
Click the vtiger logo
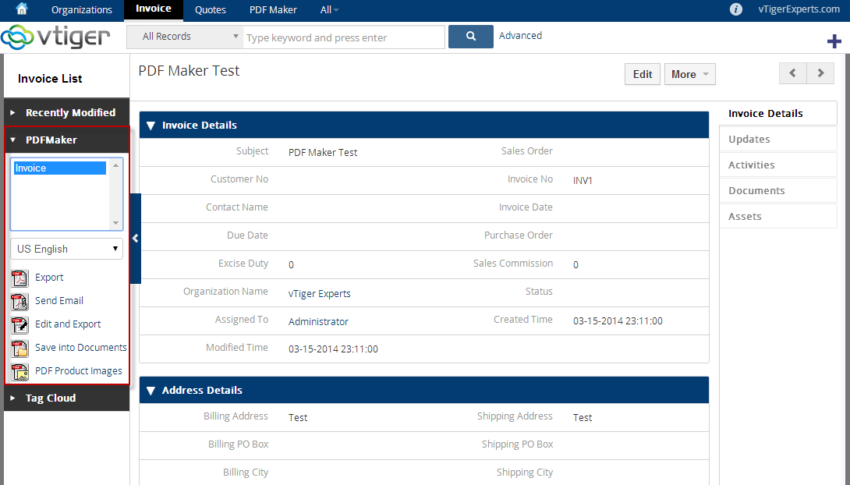point(56,37)
